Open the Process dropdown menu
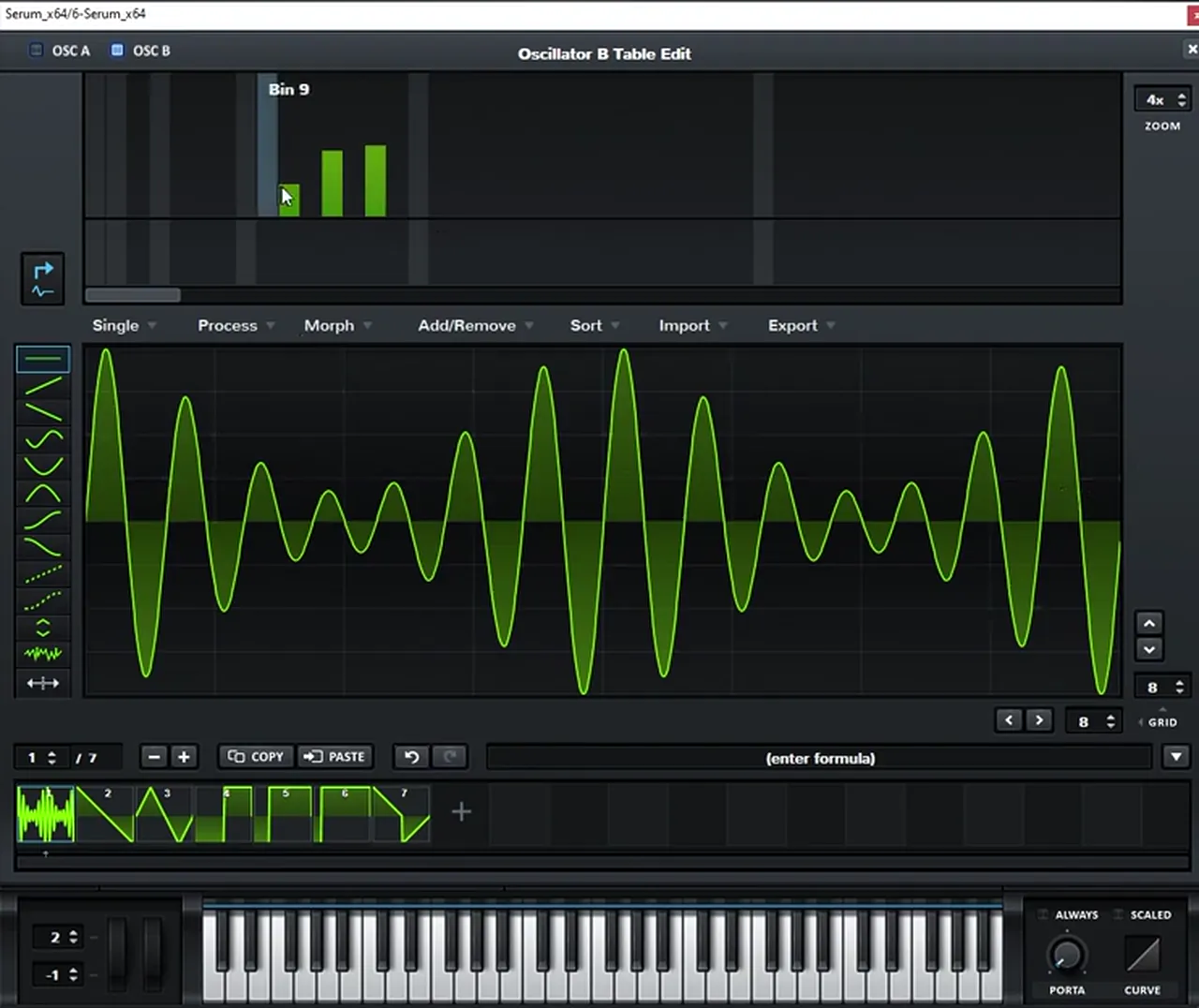Viewport: 1199px width, 1008px height. (236, 325)
